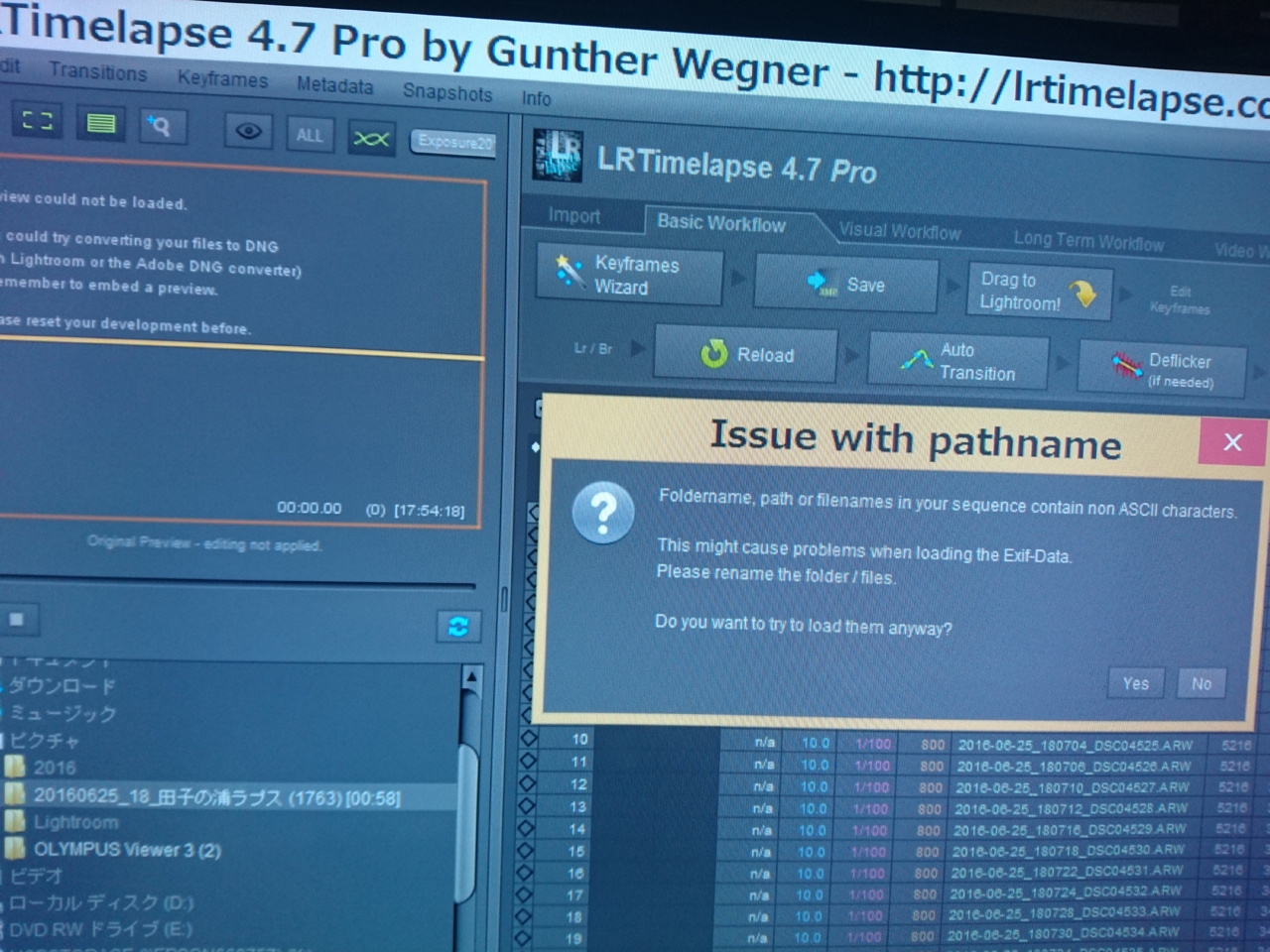This screenshot has width=1270, height=952.
Task: Select the ダウンロード folder
Action: click(x=62, y=686)
